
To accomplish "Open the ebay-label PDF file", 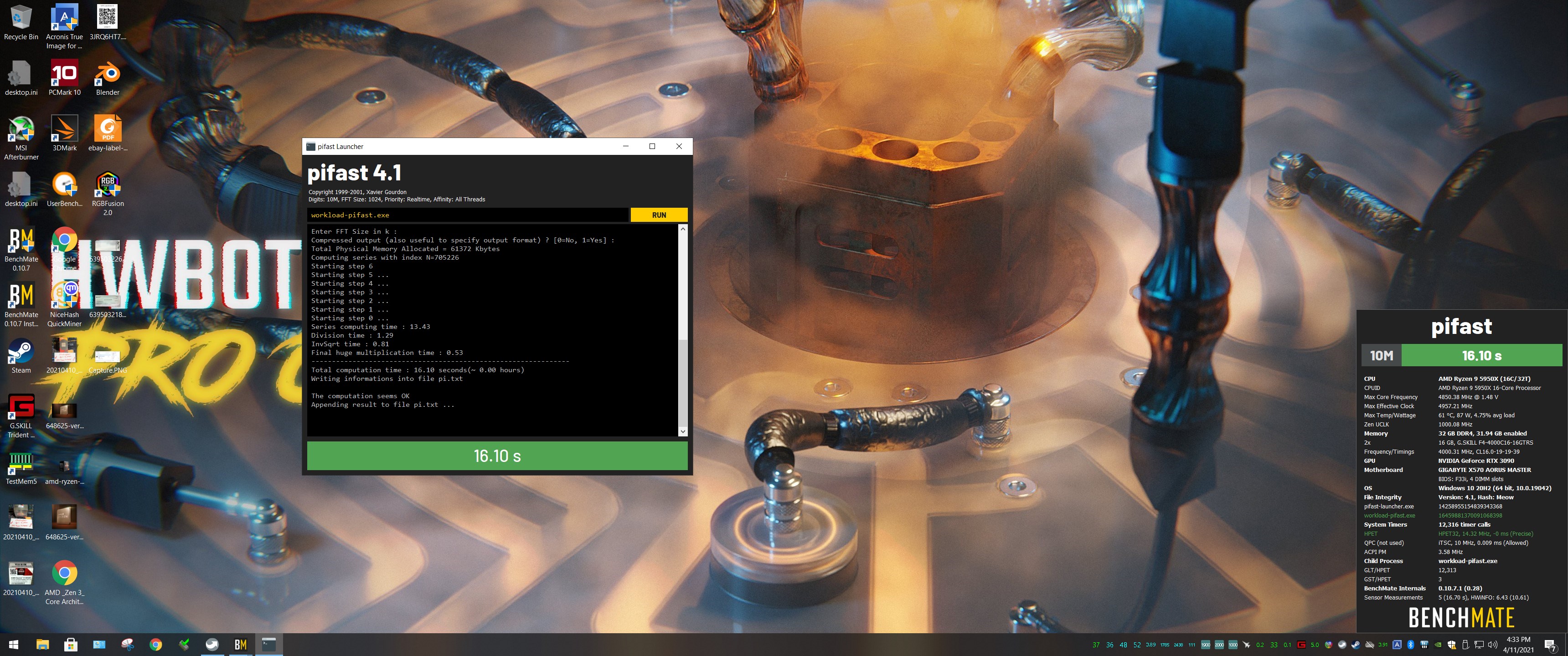I will [108, 133].
